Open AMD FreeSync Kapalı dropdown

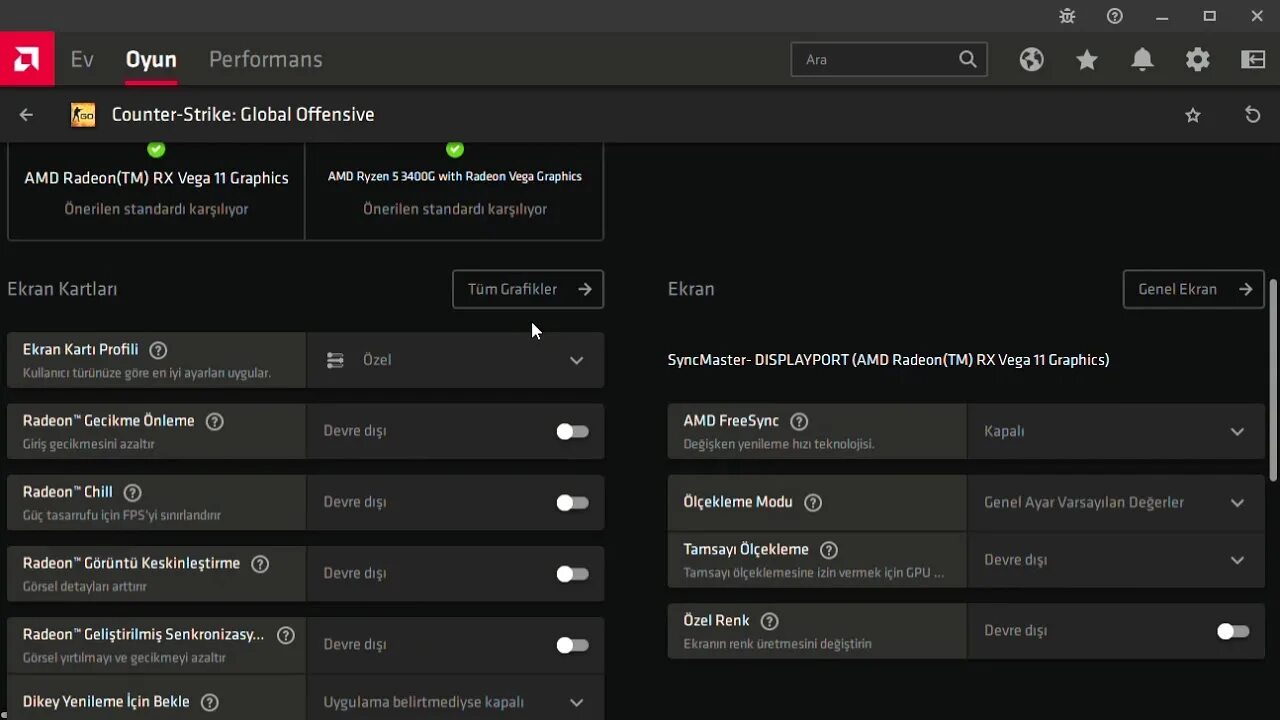(x=1116, y=432)
